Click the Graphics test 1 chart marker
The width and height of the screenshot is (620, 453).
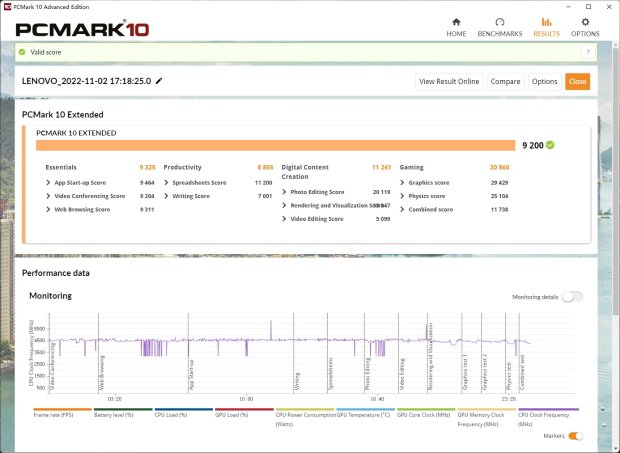tap(465, 373)
